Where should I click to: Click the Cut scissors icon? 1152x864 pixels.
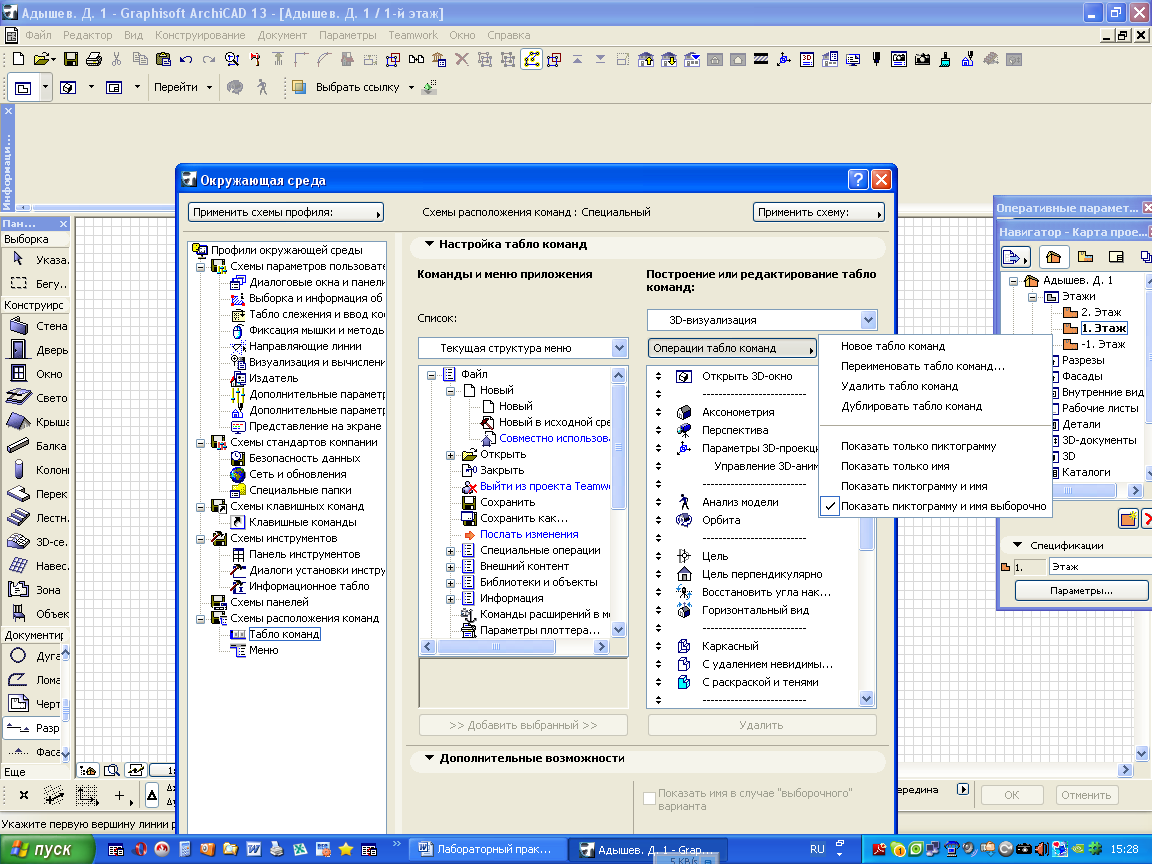117,60
